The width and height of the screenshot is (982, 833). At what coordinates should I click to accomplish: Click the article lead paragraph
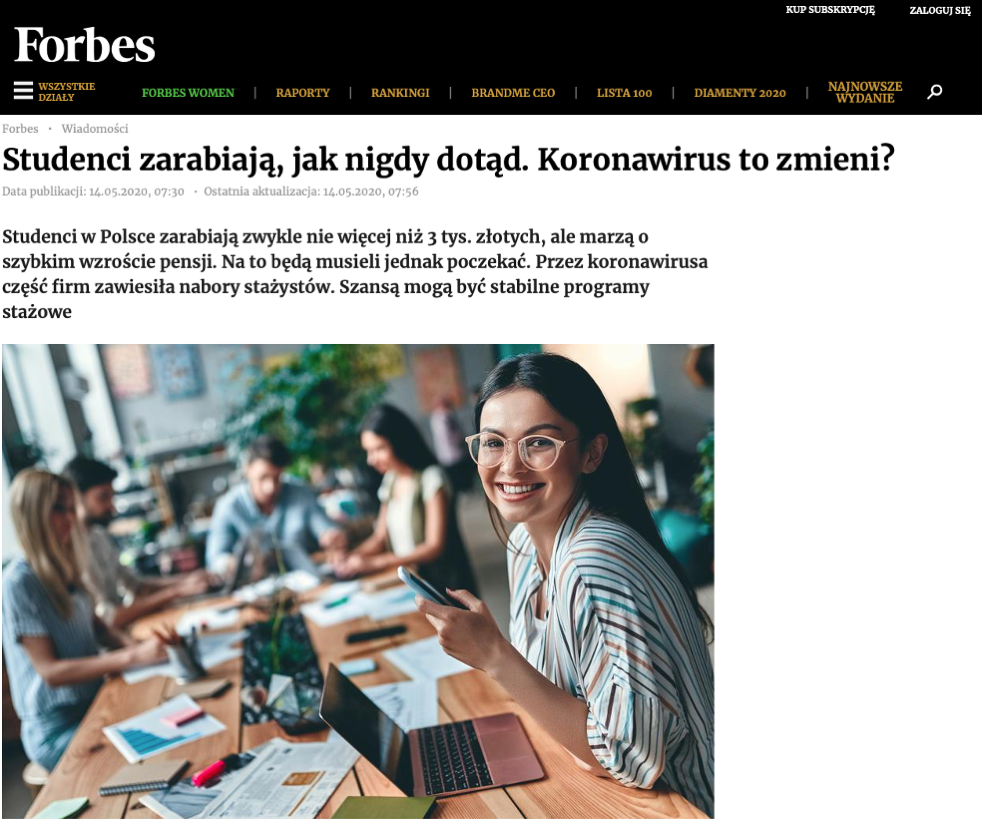point(354,274)
